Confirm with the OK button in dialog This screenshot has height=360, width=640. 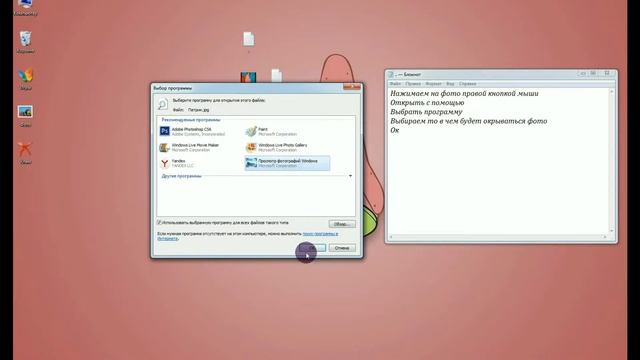point(313,248)
